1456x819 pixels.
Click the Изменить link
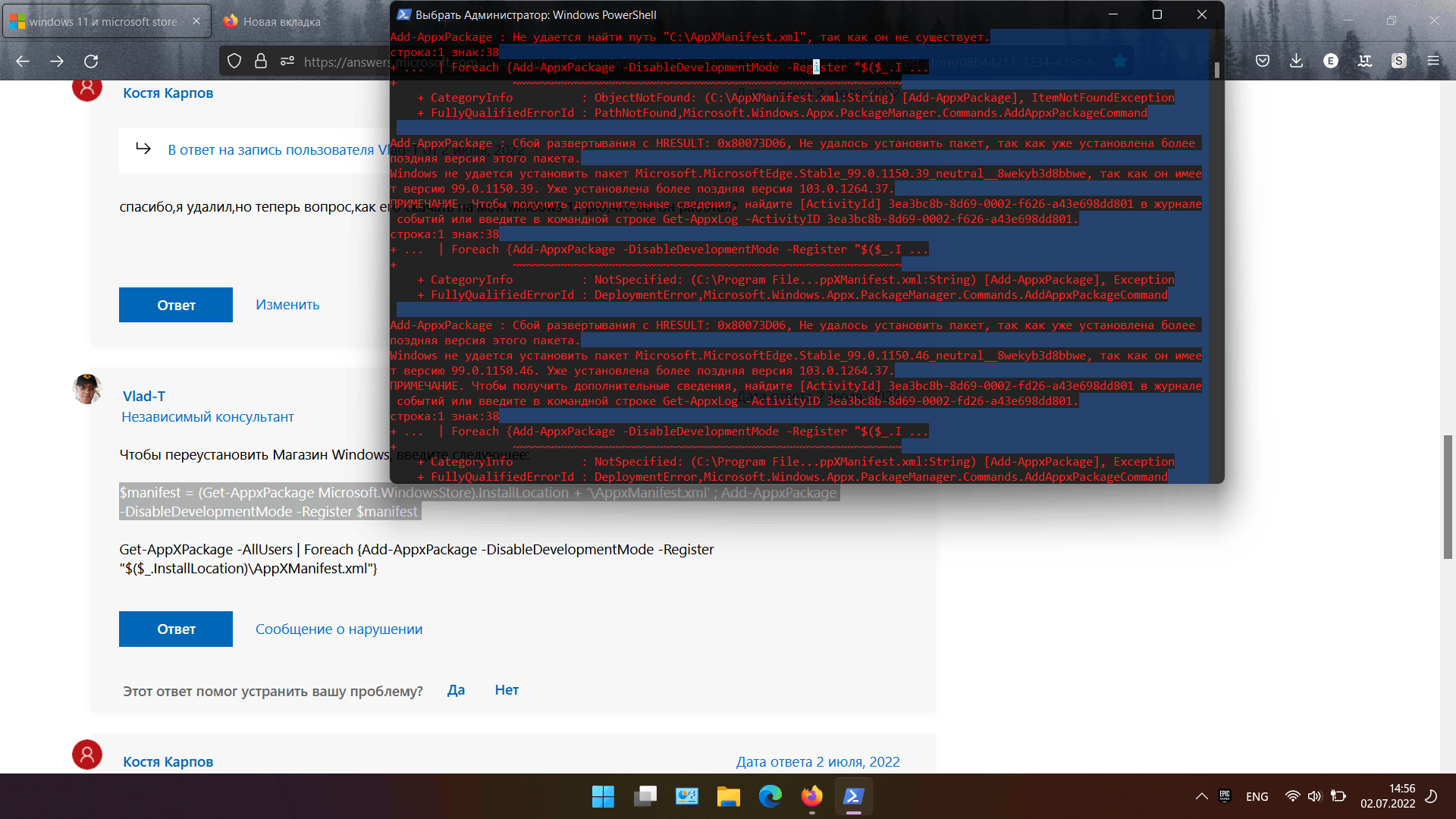(x=287, y=305)
